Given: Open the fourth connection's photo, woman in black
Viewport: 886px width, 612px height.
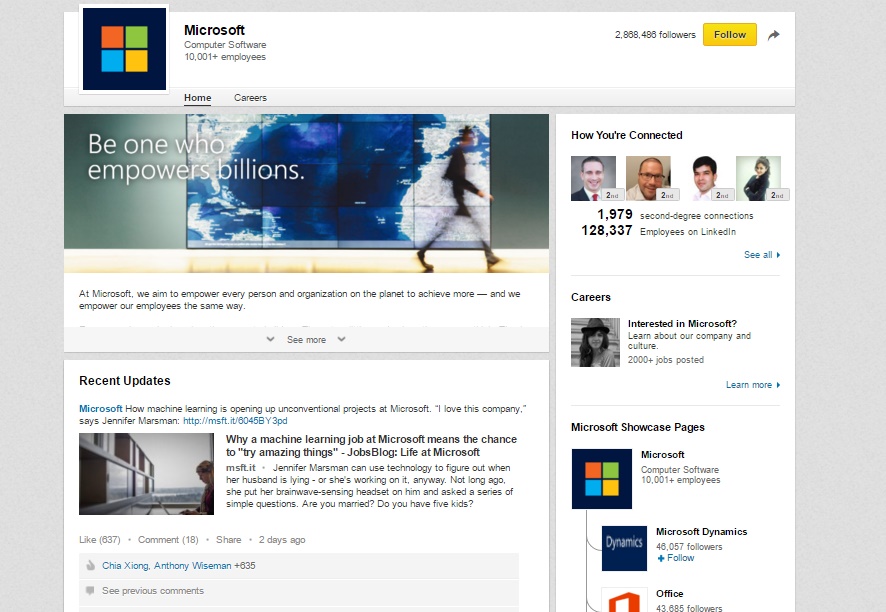Looking at the screenshot, I should click(758, 179).
